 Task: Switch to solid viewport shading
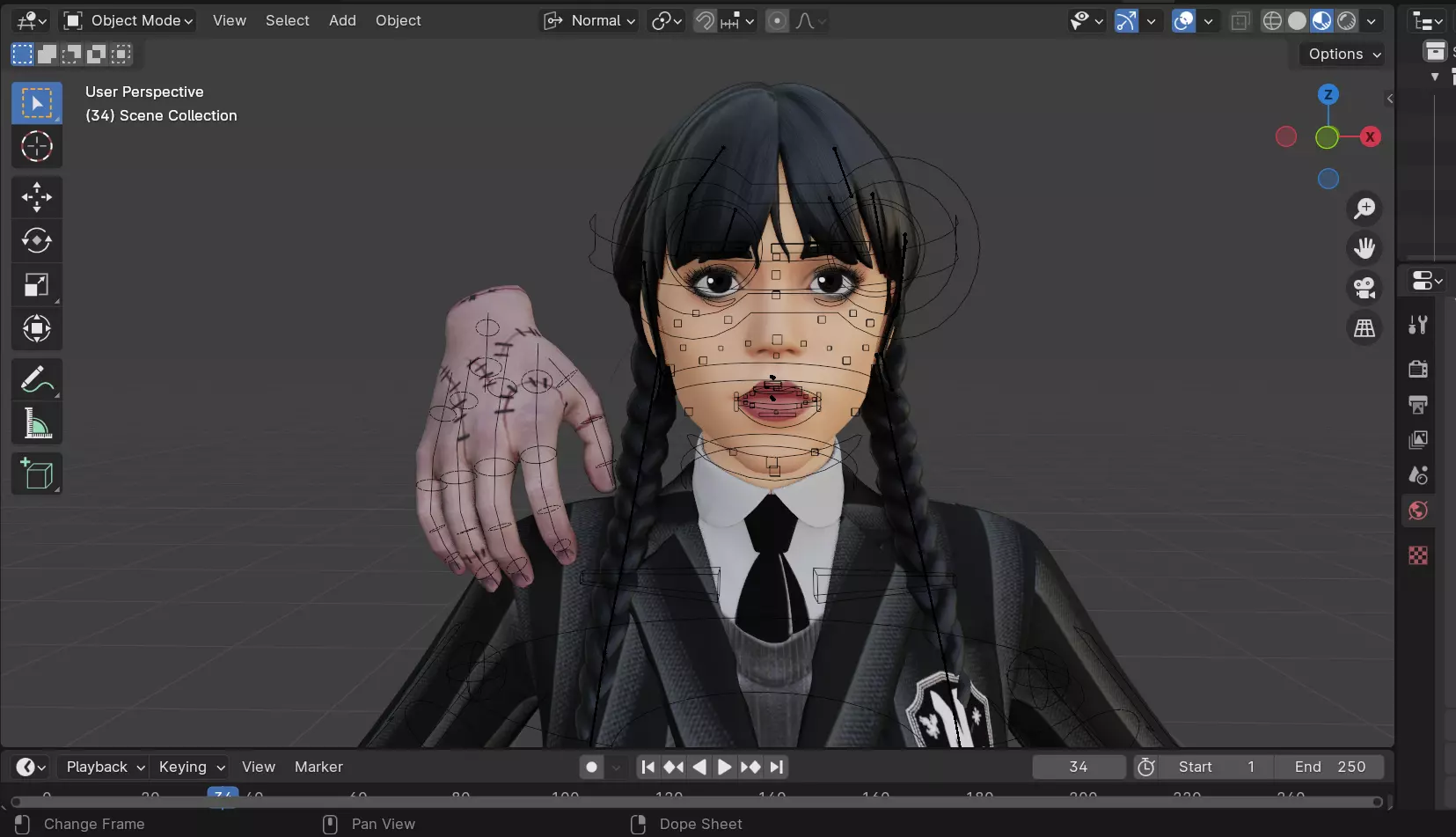pos(1297,20)
